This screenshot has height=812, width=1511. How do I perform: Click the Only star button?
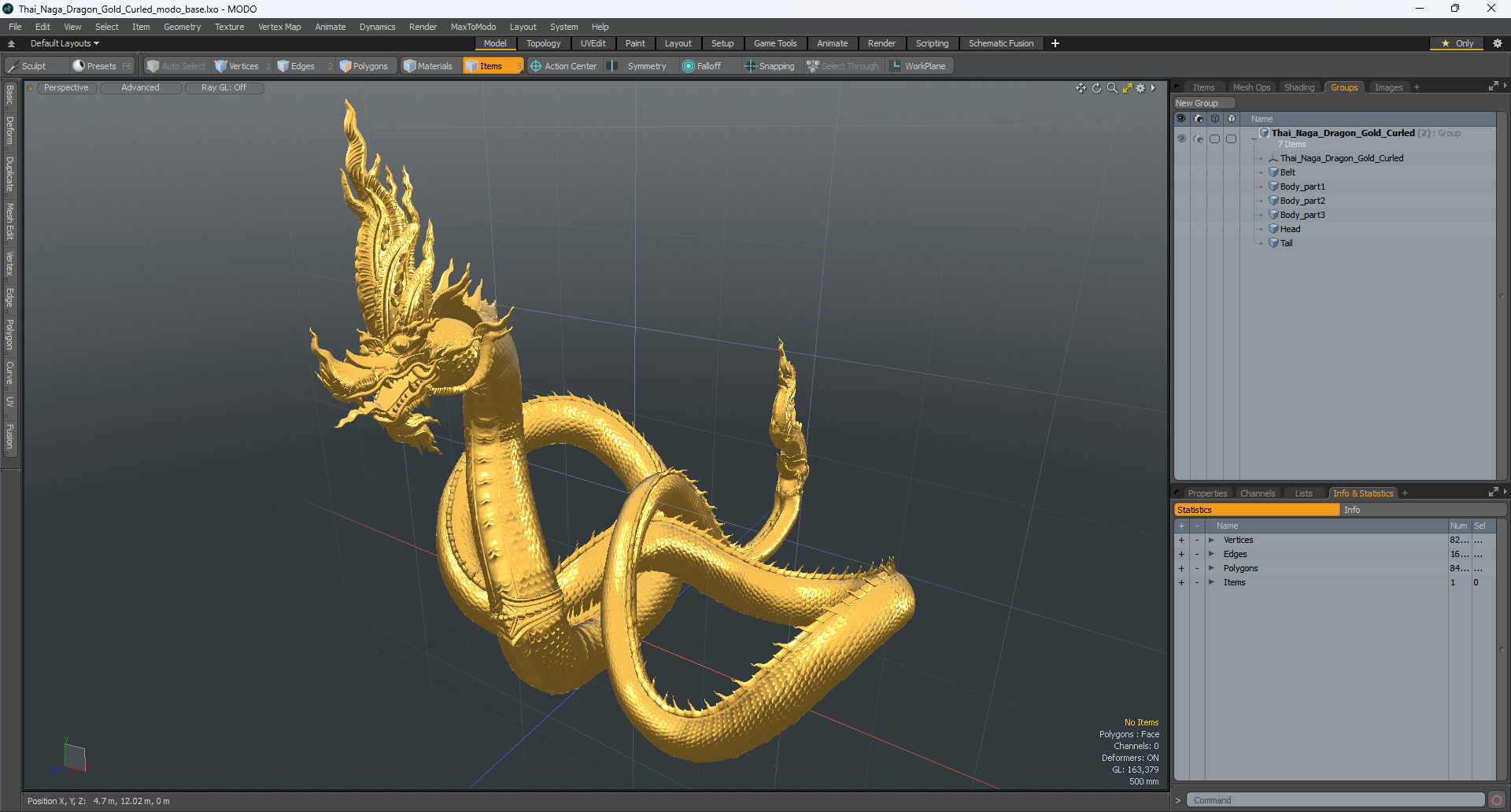[1457, 43]
